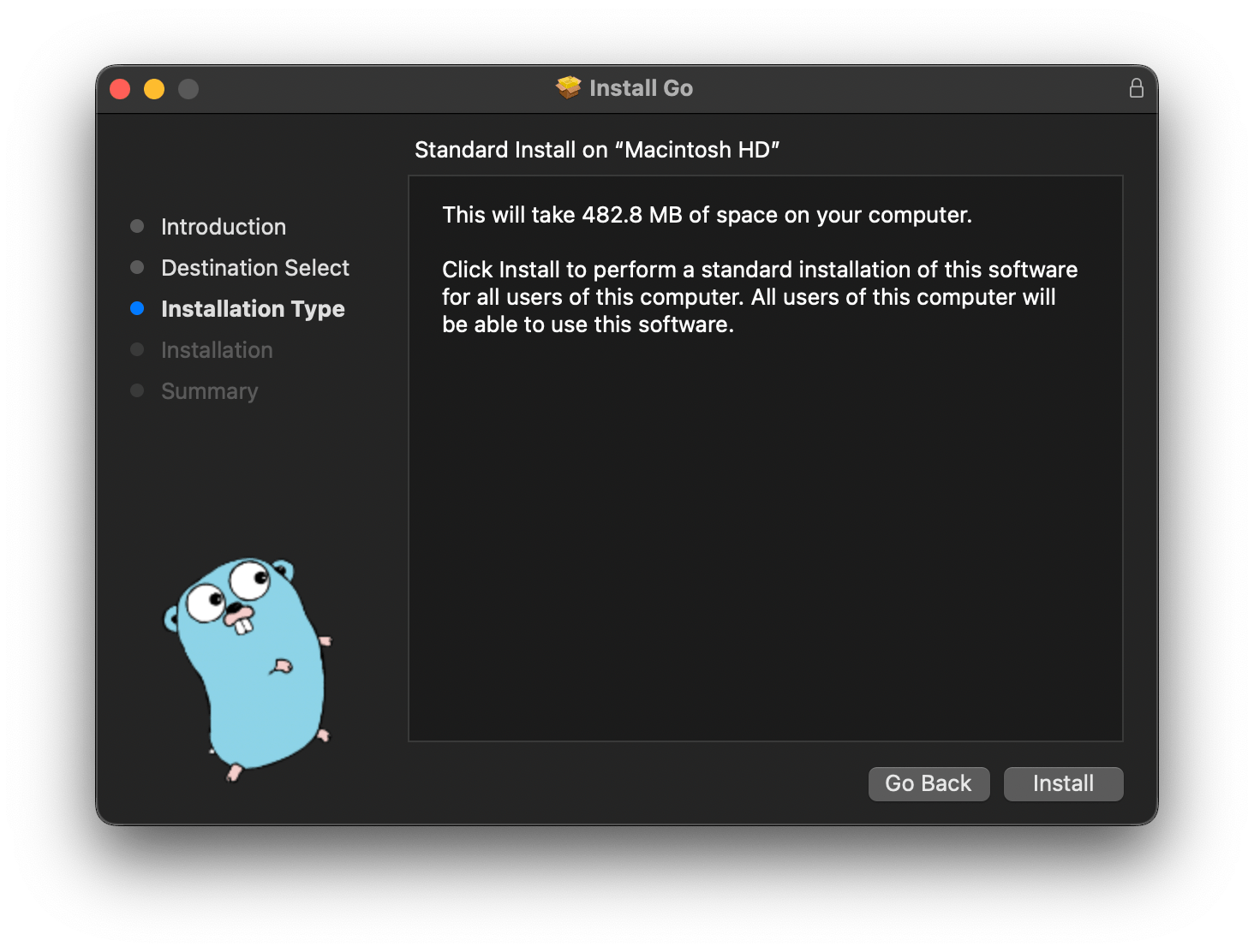Viewport: 1254px width, 952px height.
Task: Click the dot beside Summary
Action: click(138, 390)
